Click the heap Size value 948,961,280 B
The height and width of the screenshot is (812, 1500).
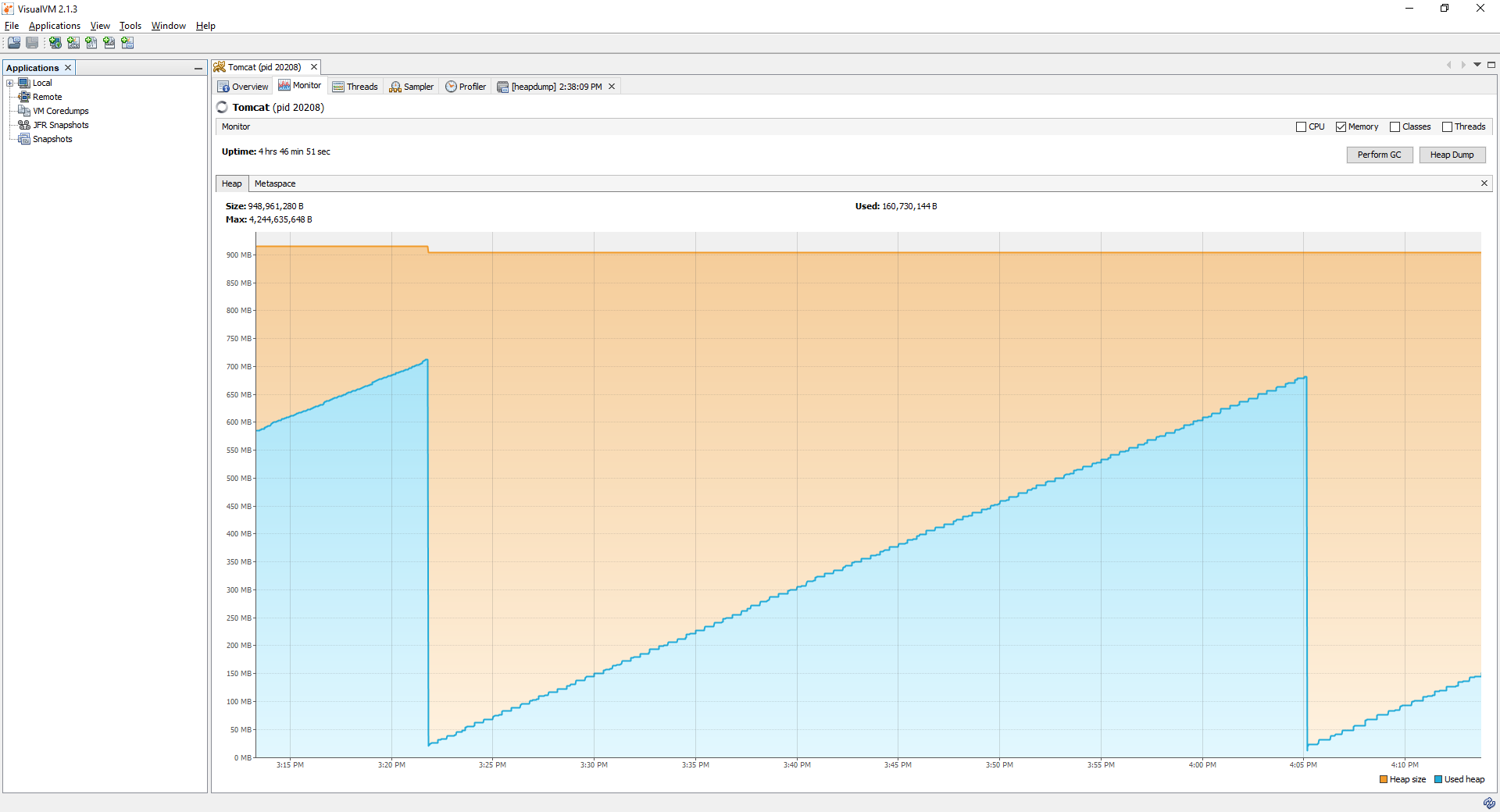[x=276, y=206]
